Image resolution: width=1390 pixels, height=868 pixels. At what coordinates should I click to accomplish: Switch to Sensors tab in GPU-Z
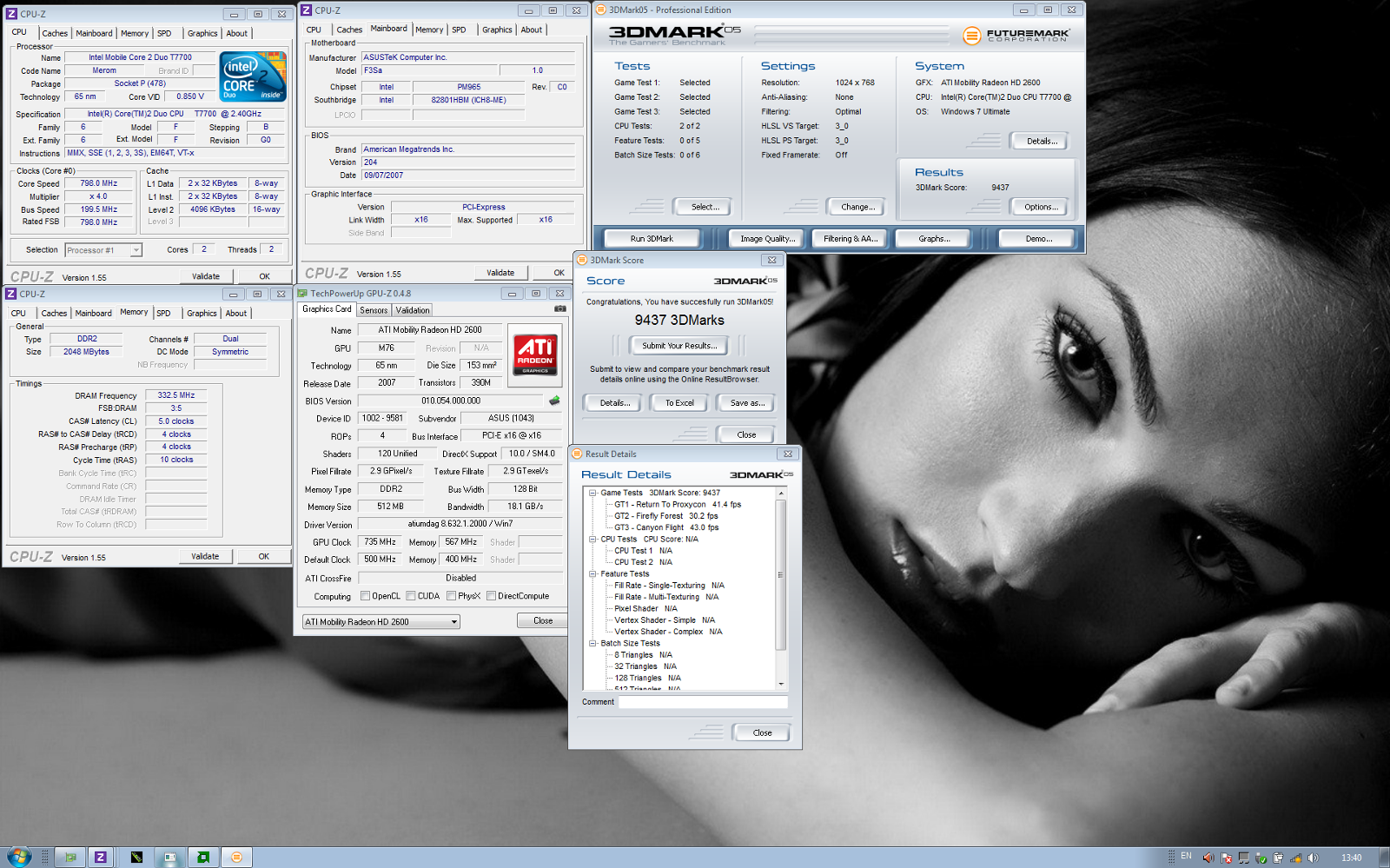click(374, 310)
